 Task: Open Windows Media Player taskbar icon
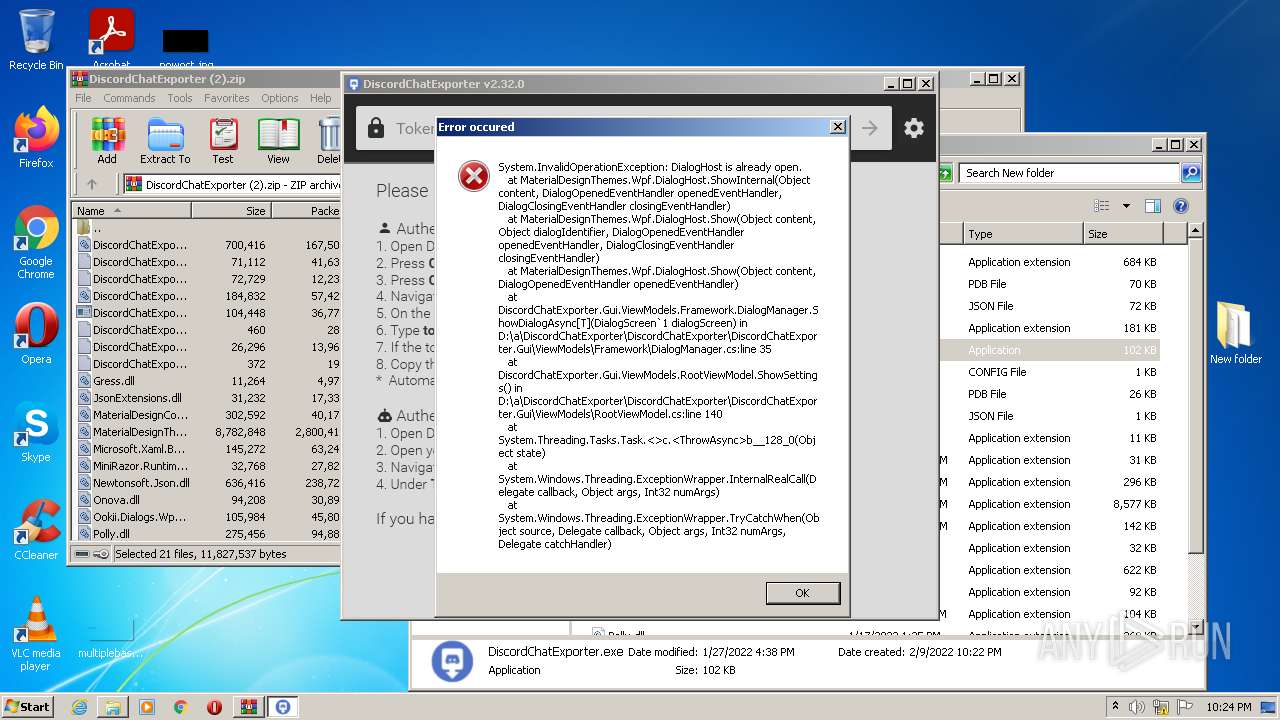point(147,707)
